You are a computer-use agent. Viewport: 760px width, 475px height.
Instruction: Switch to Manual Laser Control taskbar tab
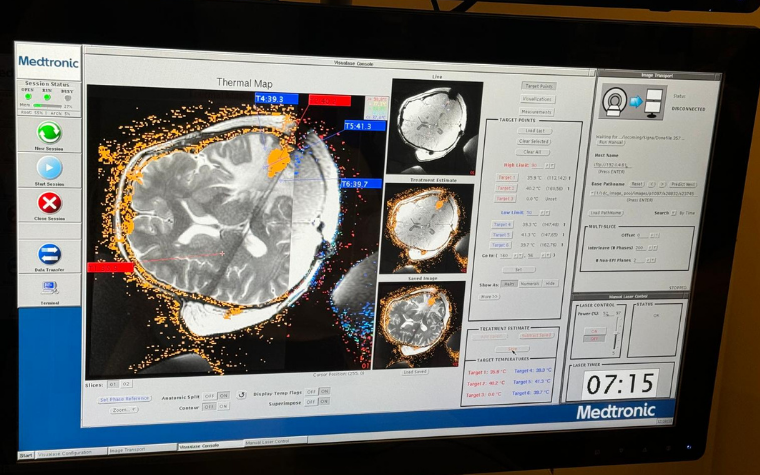coord(264,441)
